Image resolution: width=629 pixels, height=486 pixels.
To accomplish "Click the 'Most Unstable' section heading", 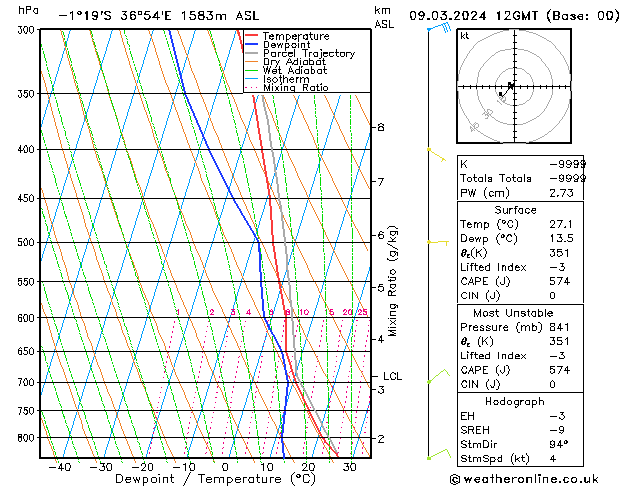I will (x=513, y=313).
